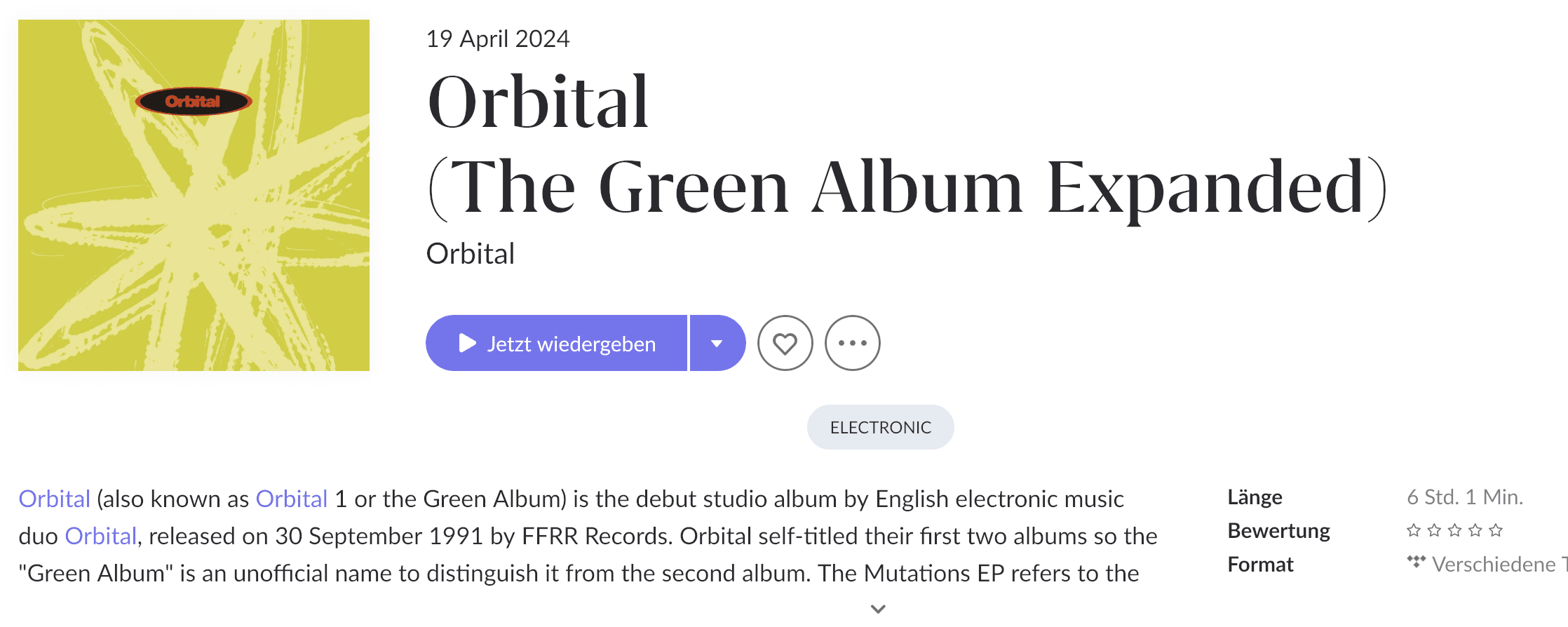1568x627 pixels.
Task: Open the three-dot more options menu
Action: 852,343
